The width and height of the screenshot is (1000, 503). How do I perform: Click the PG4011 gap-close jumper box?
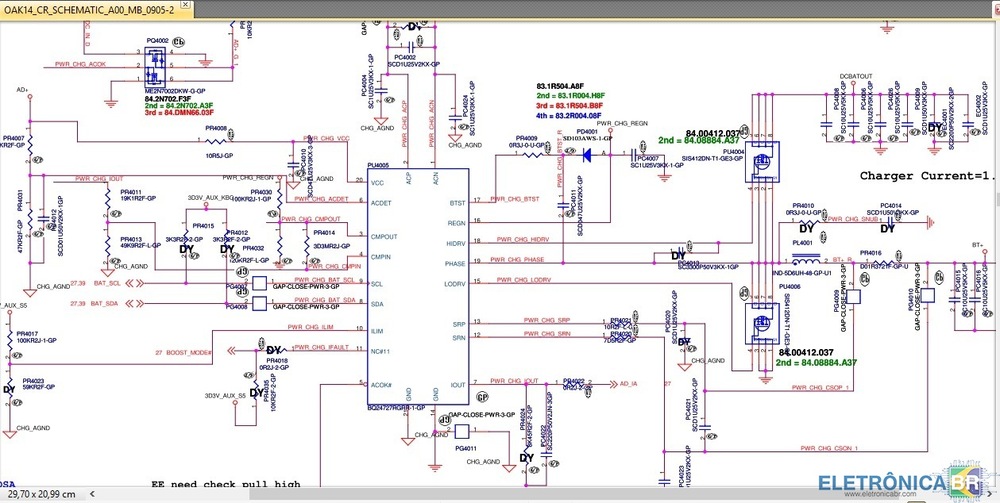462,432
